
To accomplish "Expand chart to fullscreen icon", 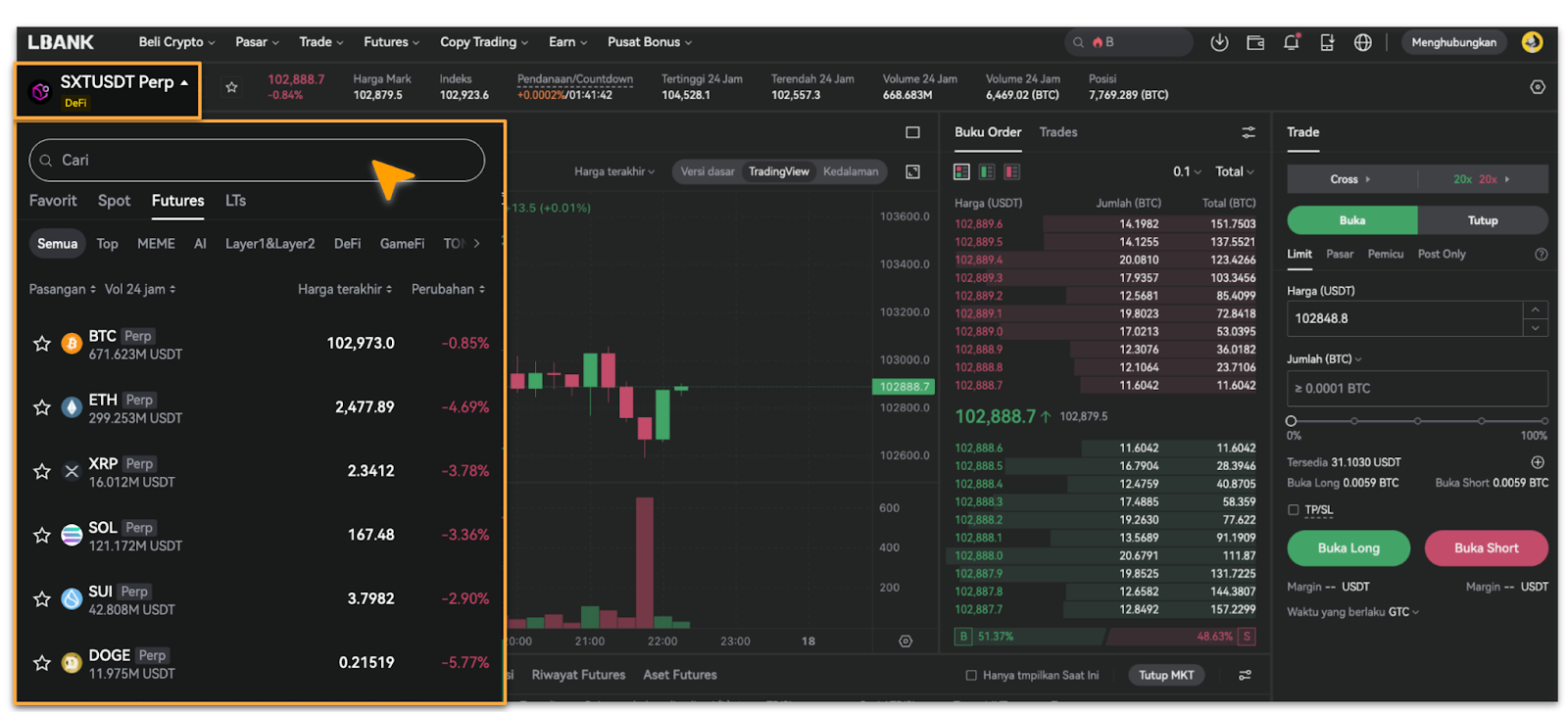I will click(912, 171).
